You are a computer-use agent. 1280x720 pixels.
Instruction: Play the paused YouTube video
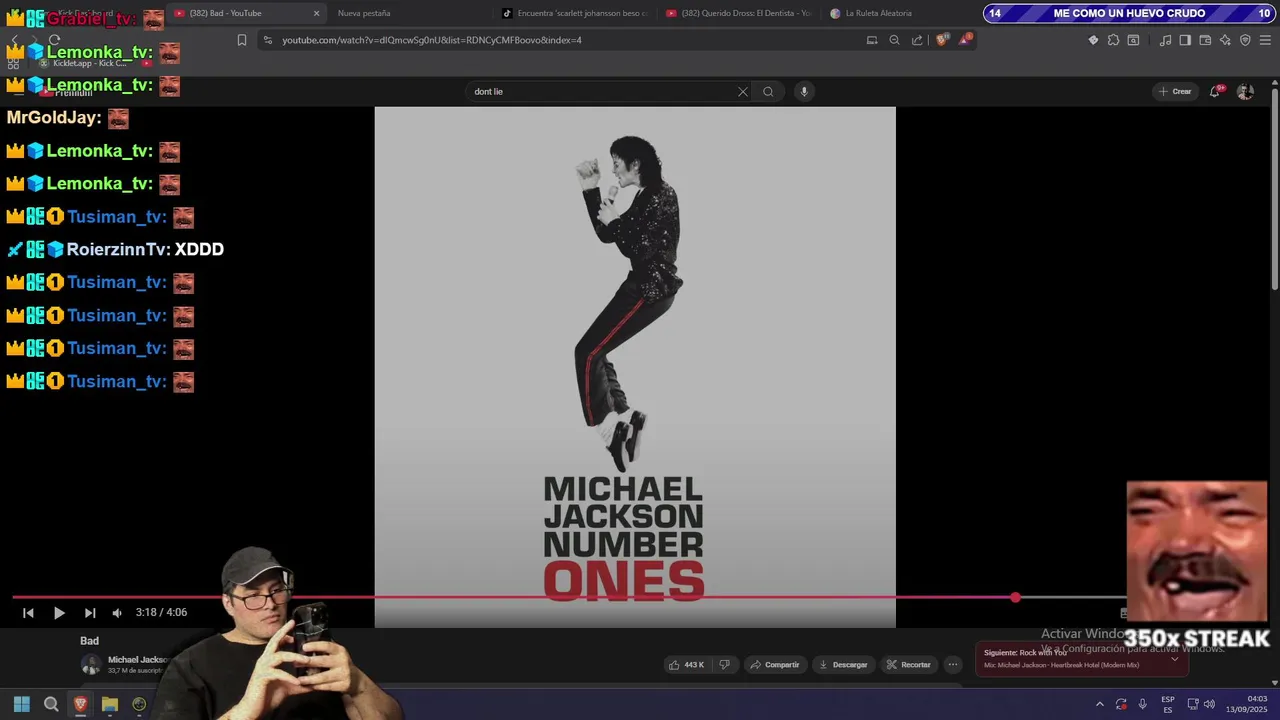click(59, 613)
